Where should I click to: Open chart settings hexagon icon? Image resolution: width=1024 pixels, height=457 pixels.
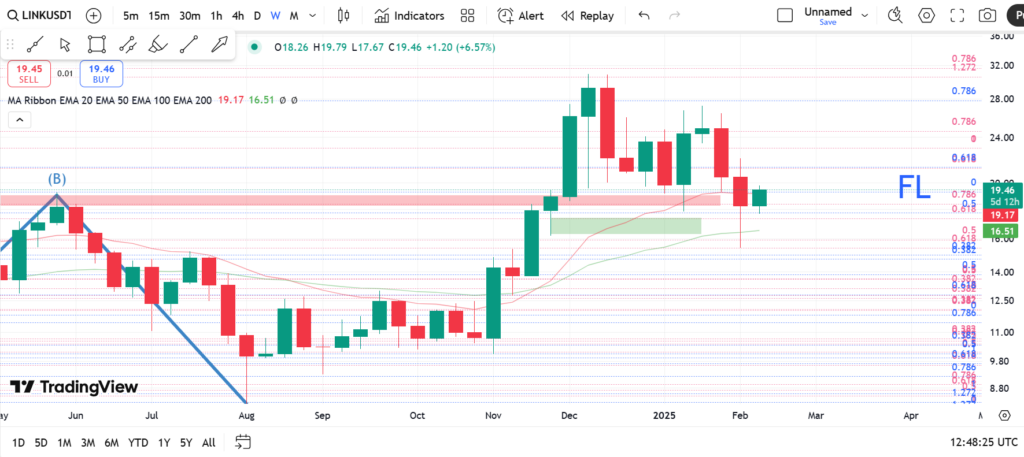pyautogui.click(x=926, y=16)
